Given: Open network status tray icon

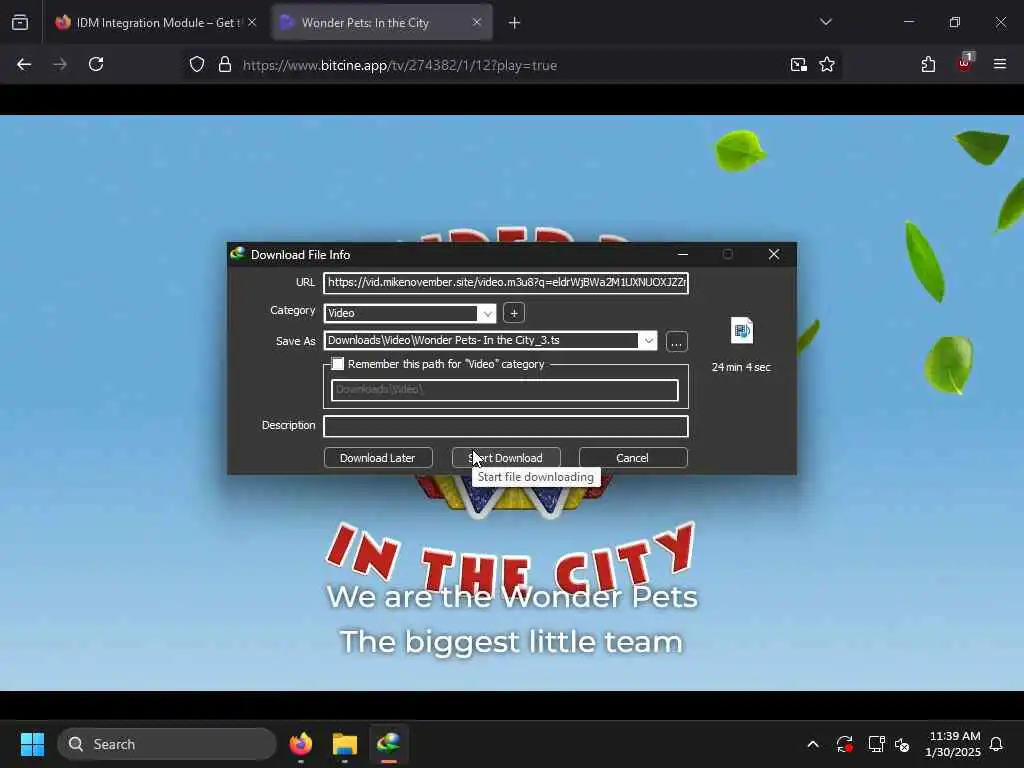Looking at the screenshot, I should [876, 744].
